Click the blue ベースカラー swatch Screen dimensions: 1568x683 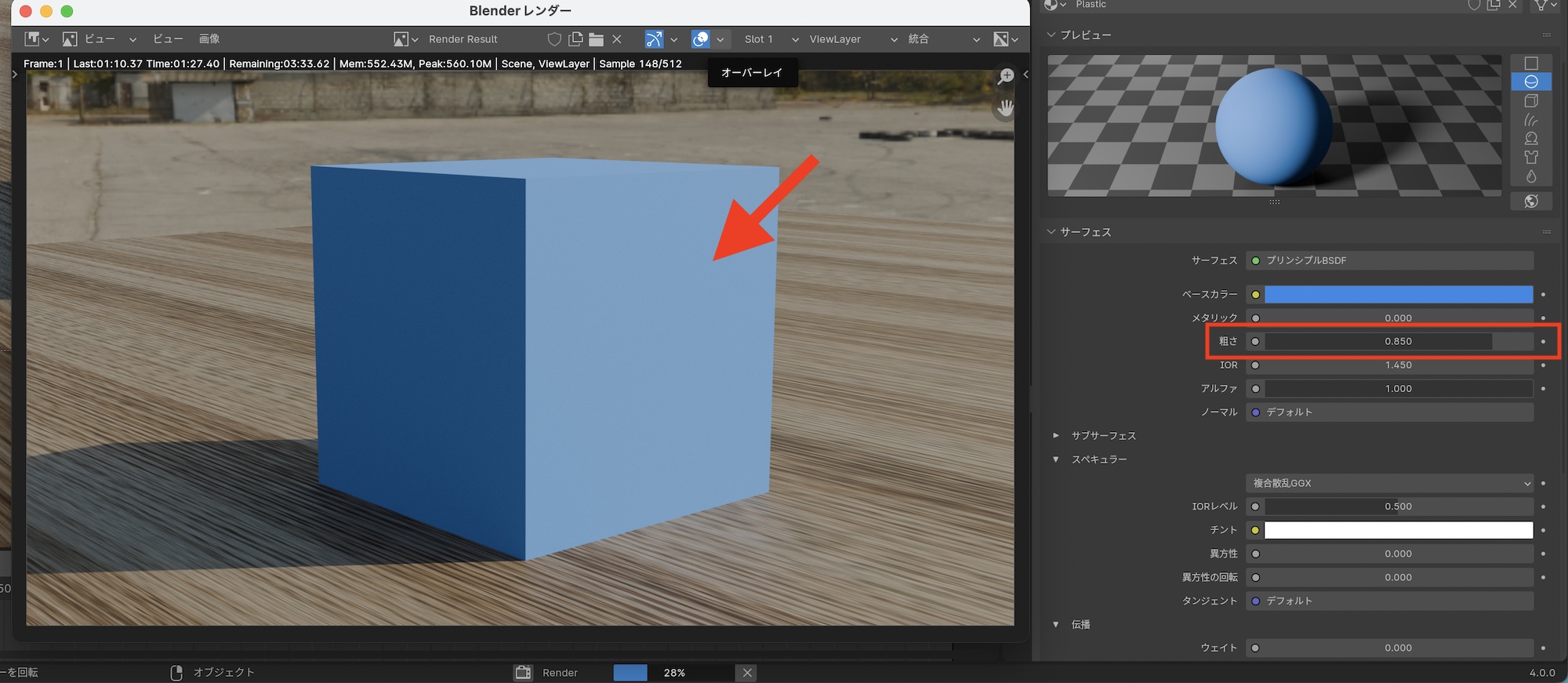click(x=1398, y=295)
